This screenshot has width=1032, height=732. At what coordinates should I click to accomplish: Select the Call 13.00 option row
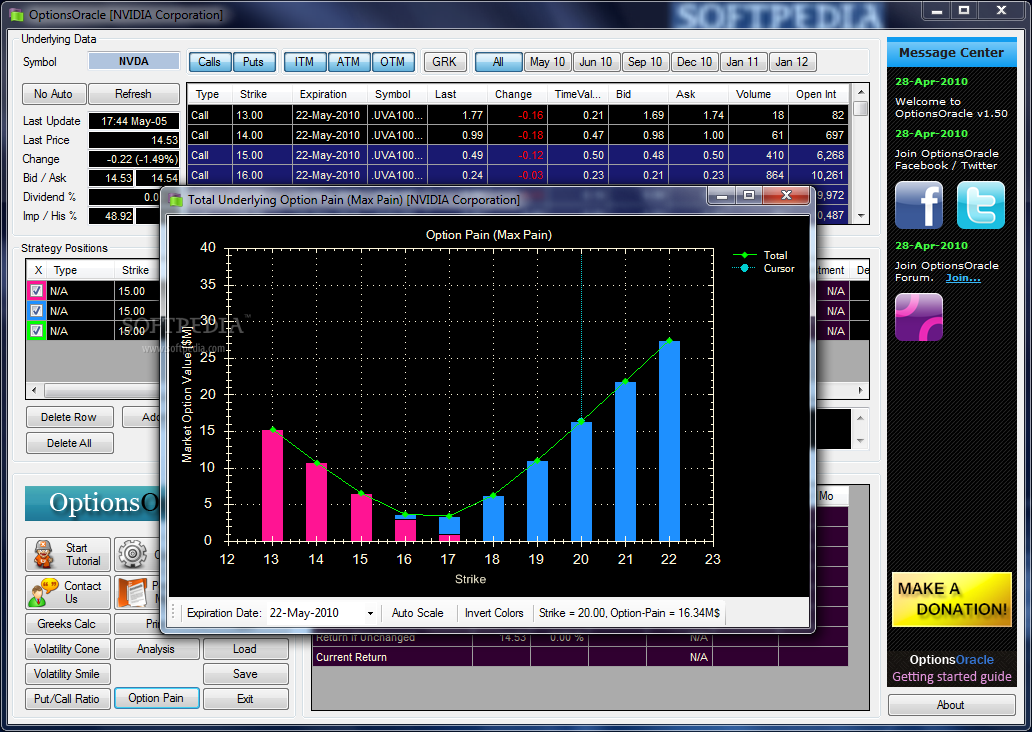click(x=518, y=115)
